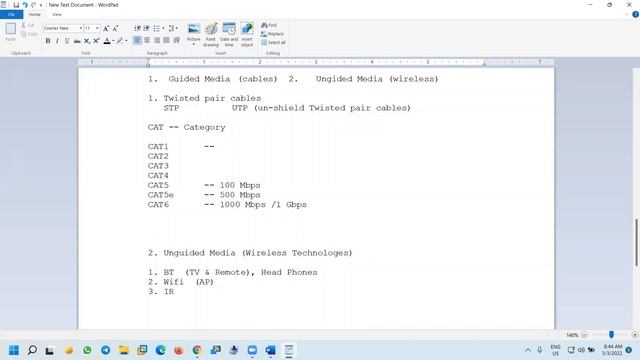
Task: Select Justify text alignment
Action: coord(166,40)
